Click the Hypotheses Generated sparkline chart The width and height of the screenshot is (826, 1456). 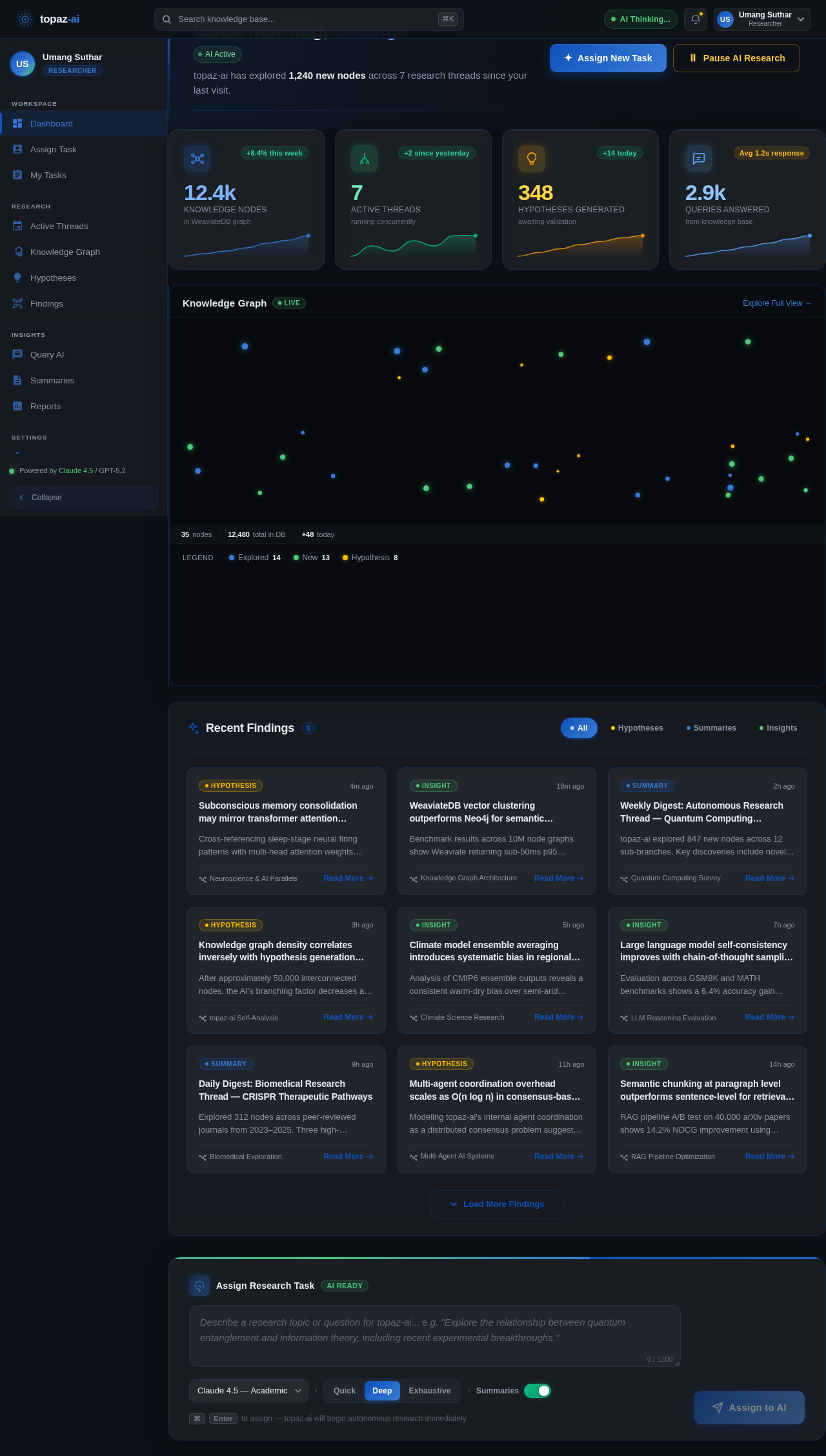580,246
